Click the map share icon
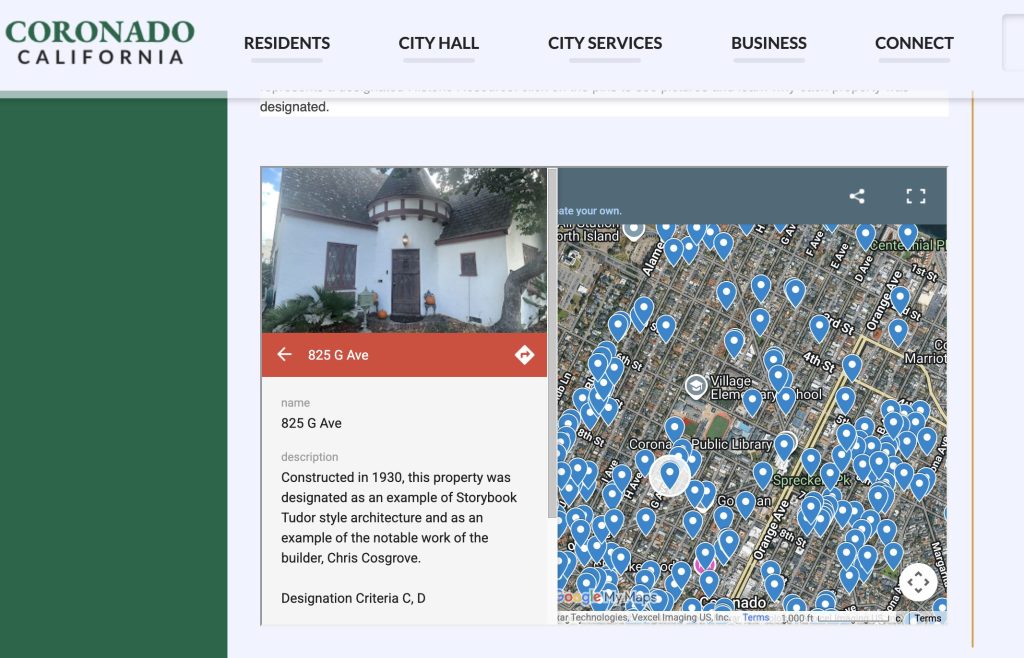Viewport: 1024px width, 658px height. click(x=857, y=196)
